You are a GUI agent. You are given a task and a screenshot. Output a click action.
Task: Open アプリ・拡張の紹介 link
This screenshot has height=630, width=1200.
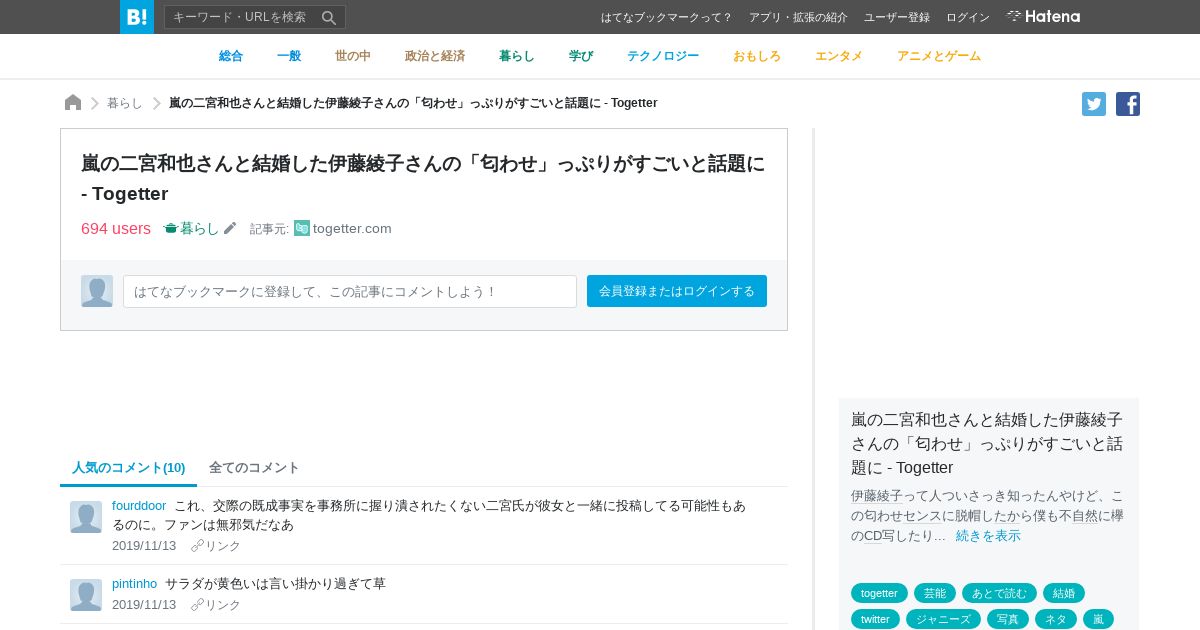798,17
